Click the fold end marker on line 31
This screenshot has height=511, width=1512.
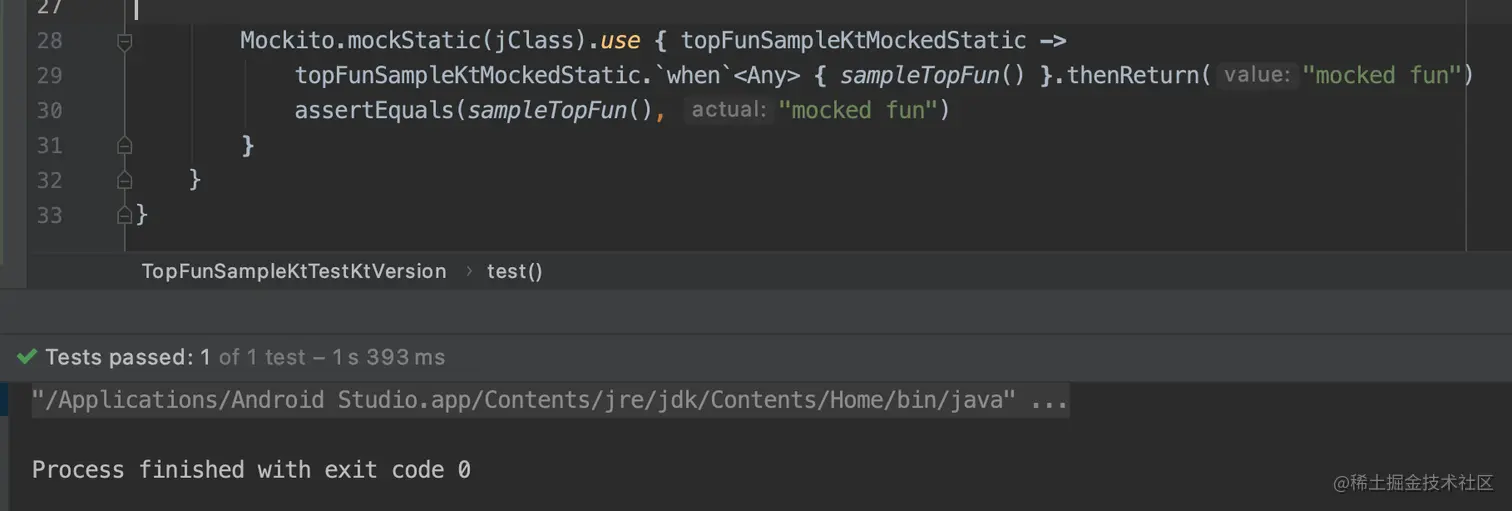tap(124, 146)
